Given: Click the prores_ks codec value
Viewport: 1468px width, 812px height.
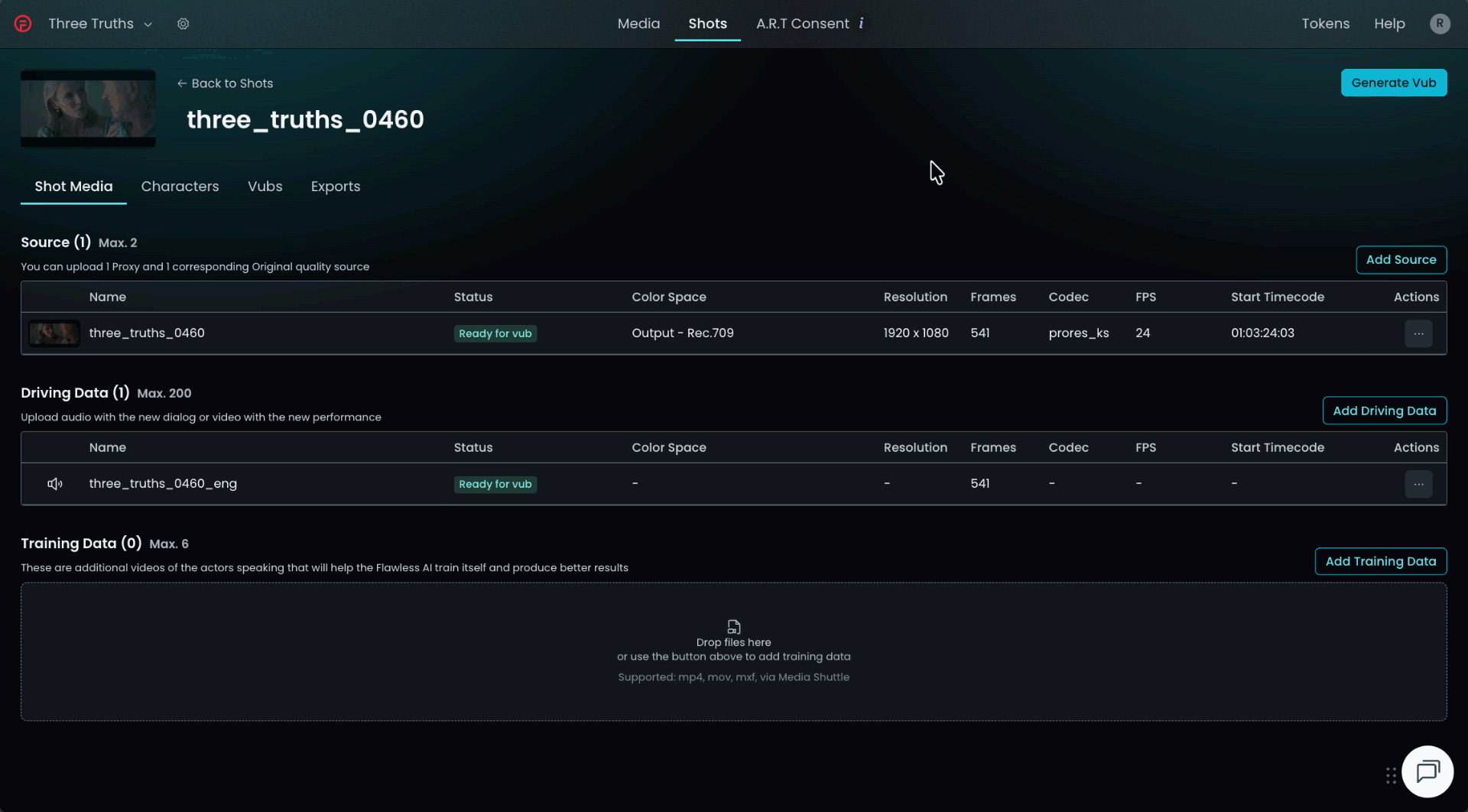Looking at the screenshot, I should tap(1078, 333).
